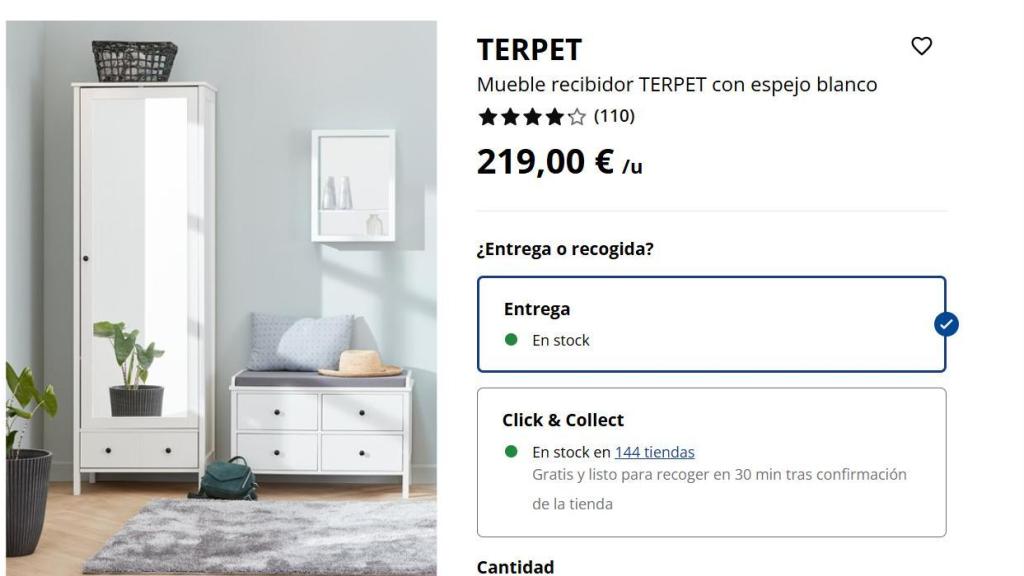1024x576 pixels.
Task: Click the Click & Collect card title
Action: click(x=562, y=419)
